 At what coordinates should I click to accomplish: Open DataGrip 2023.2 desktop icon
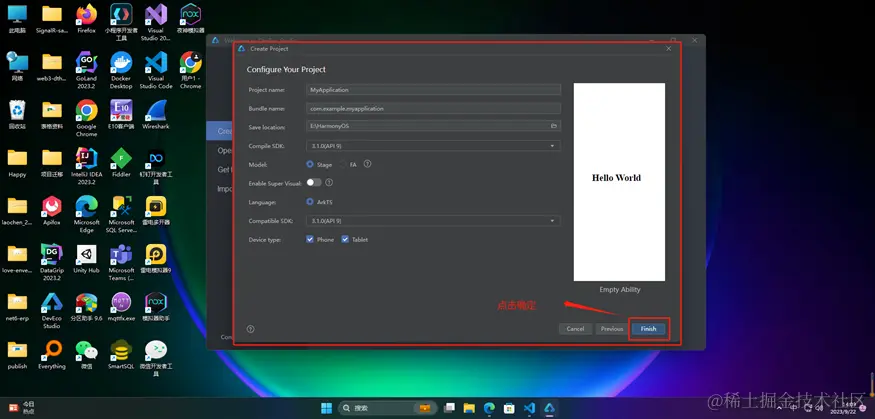(52, 262)
